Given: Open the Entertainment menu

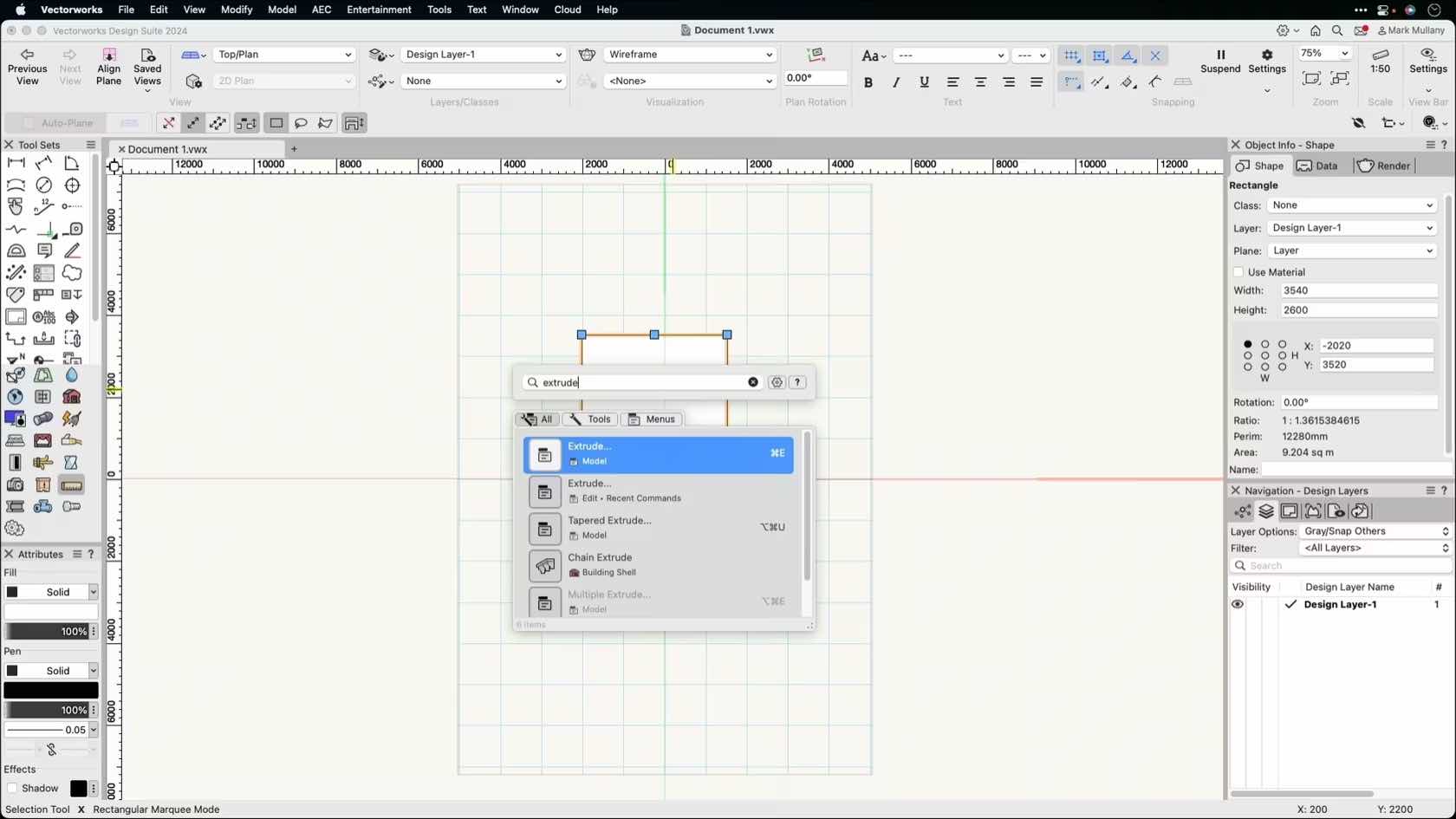Looking at the screenshot, I should click(x=379, y=10).
